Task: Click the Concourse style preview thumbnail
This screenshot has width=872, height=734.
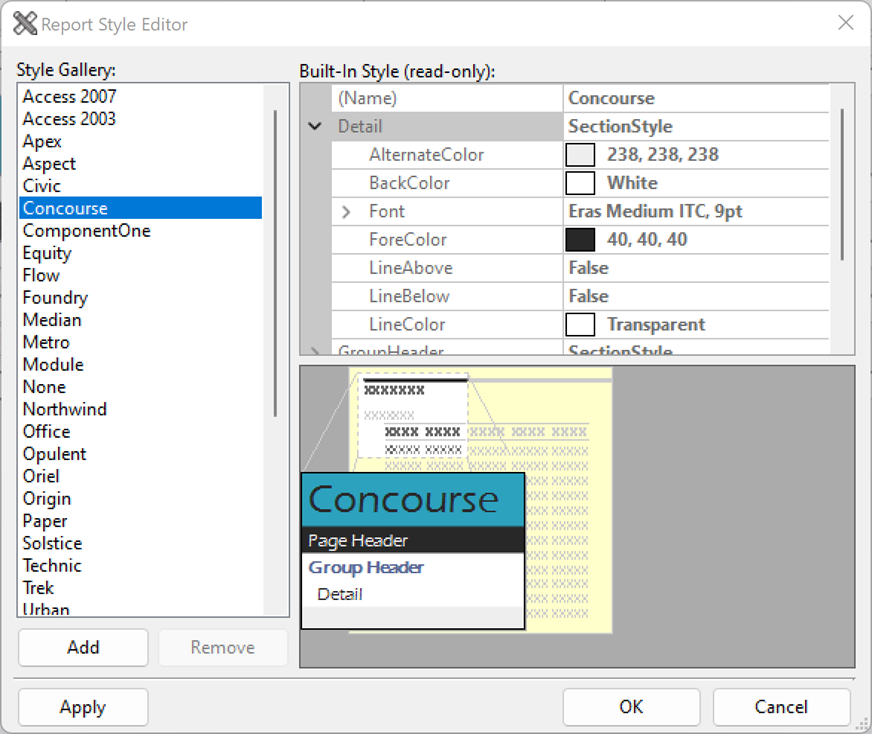Action: click(x=413, y=551)
